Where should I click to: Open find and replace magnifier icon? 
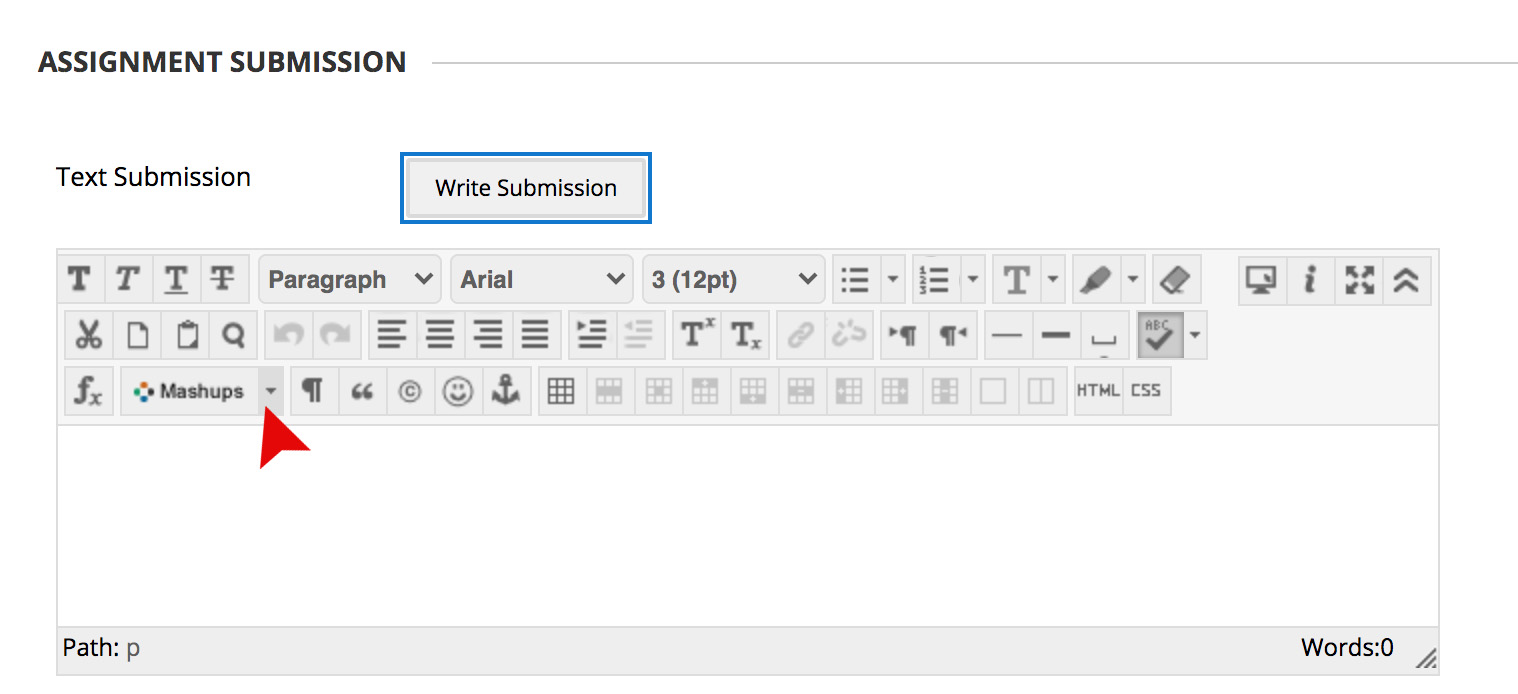click(233, 335)
